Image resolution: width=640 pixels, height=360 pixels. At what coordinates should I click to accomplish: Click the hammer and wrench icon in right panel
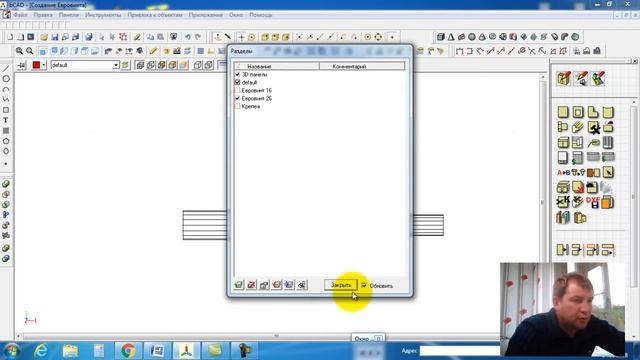[x=593, y=128]
